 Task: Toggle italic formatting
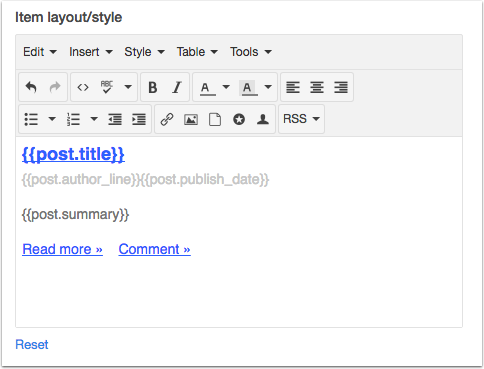tap(177, 87)
